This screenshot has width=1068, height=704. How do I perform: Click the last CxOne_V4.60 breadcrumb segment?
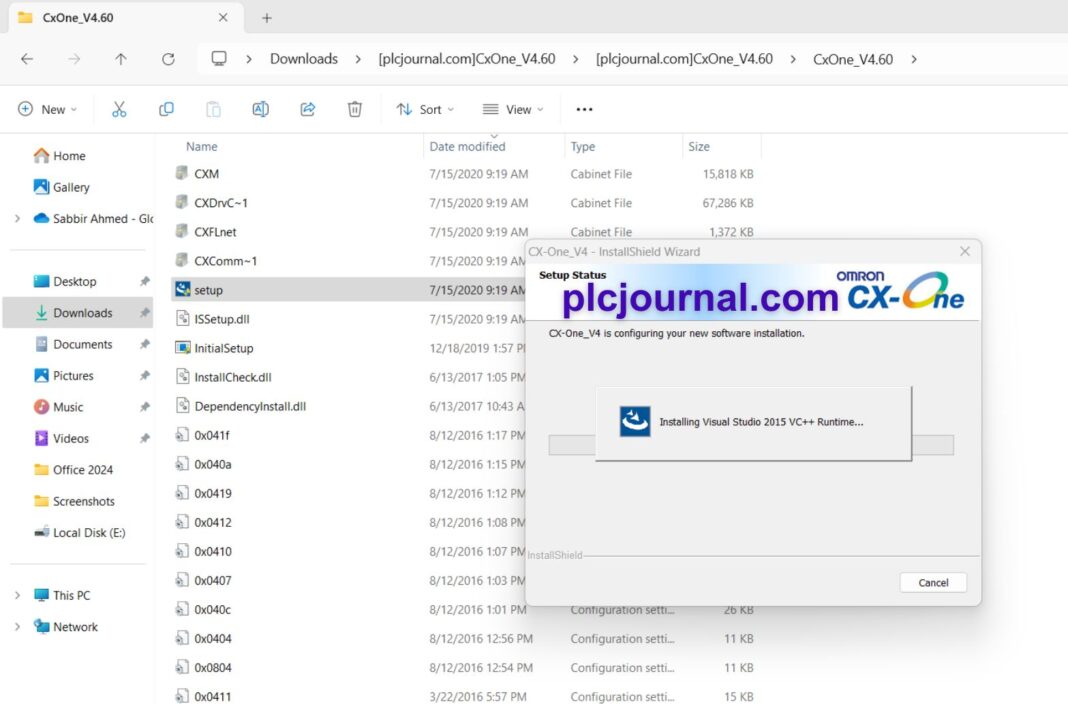(853, 59)
